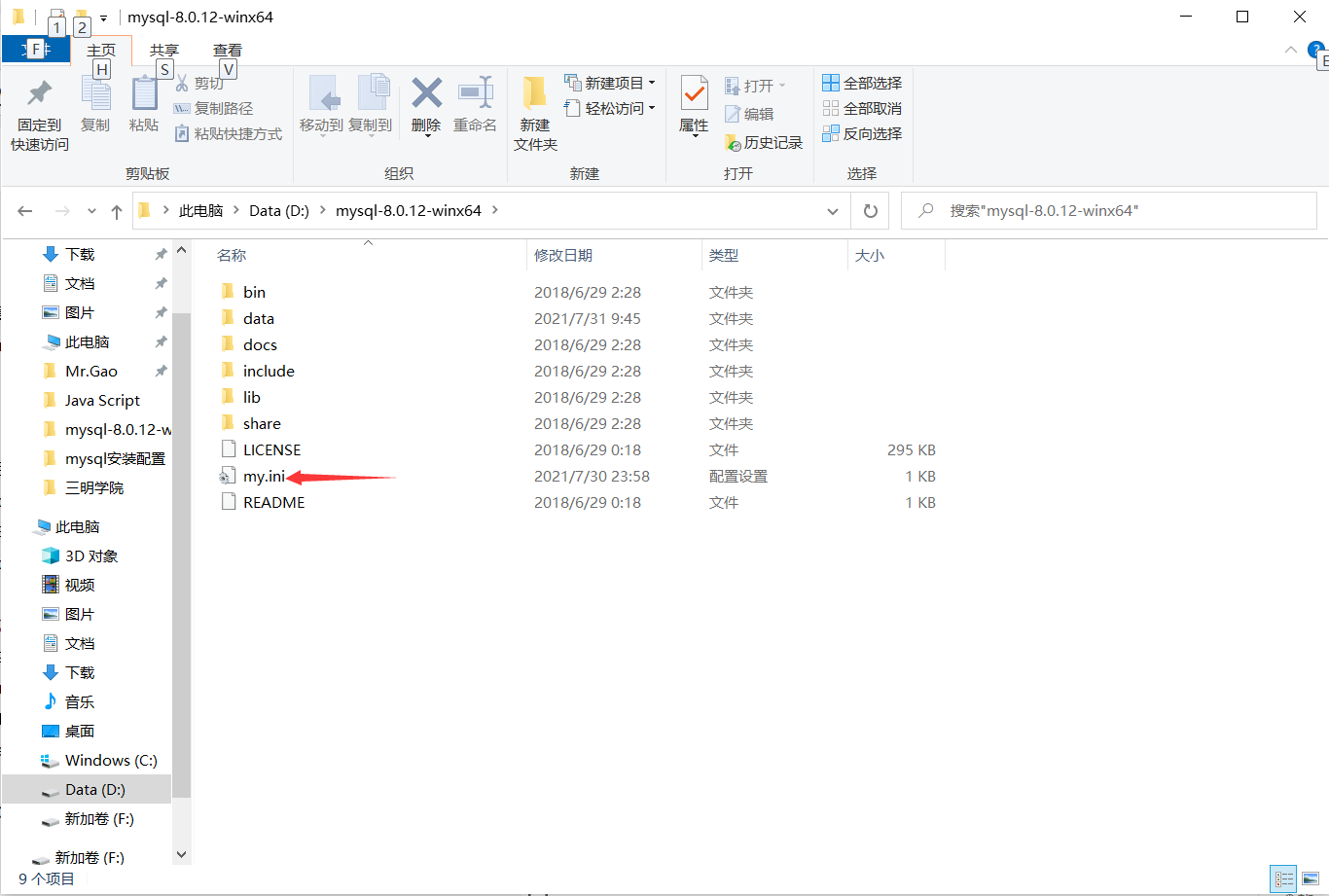Go back with the left arrow
The width and height of the screenshot is (1329, 896).
[x=25, y=211]
